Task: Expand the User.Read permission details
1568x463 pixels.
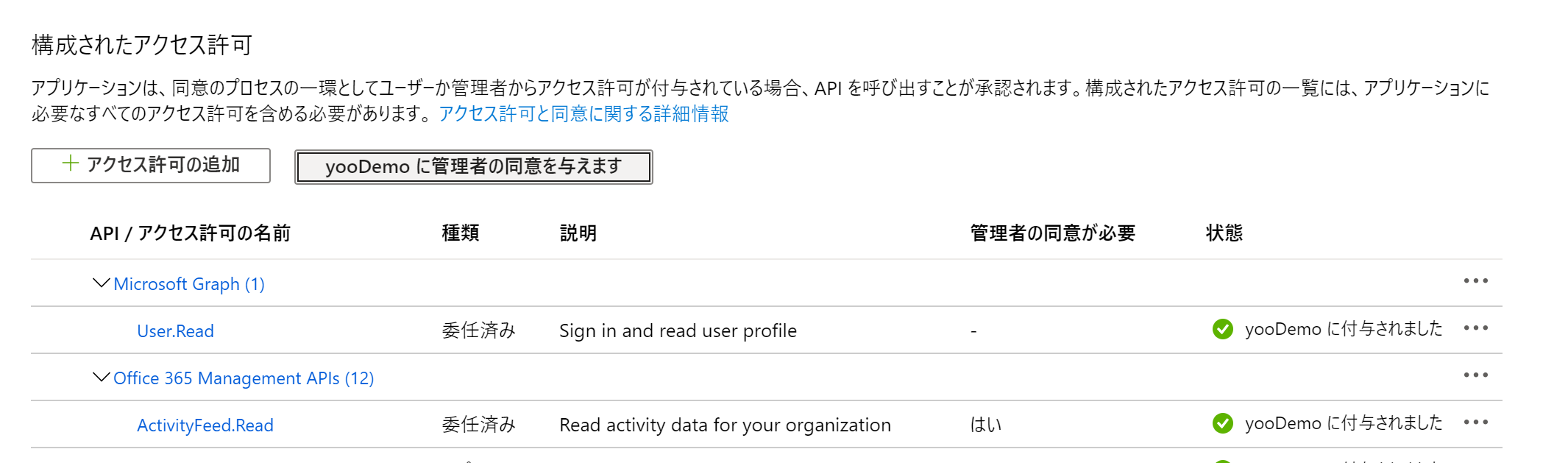Action: pos(176,331)
